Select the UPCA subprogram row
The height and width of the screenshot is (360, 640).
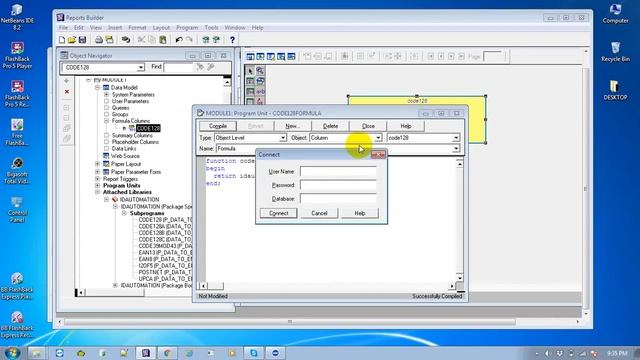click(x=164, y=278)
